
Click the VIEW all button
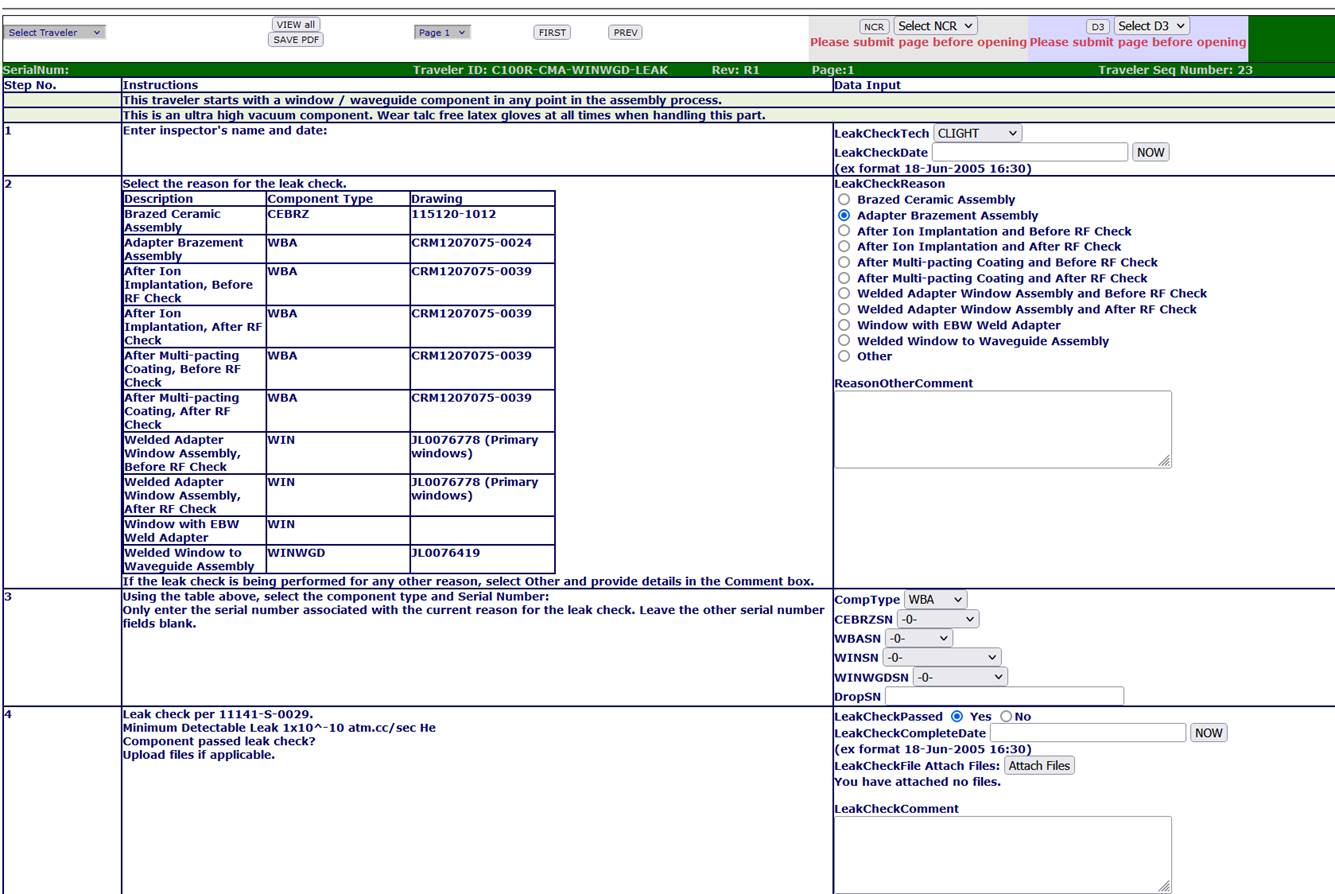coord(296,24)
